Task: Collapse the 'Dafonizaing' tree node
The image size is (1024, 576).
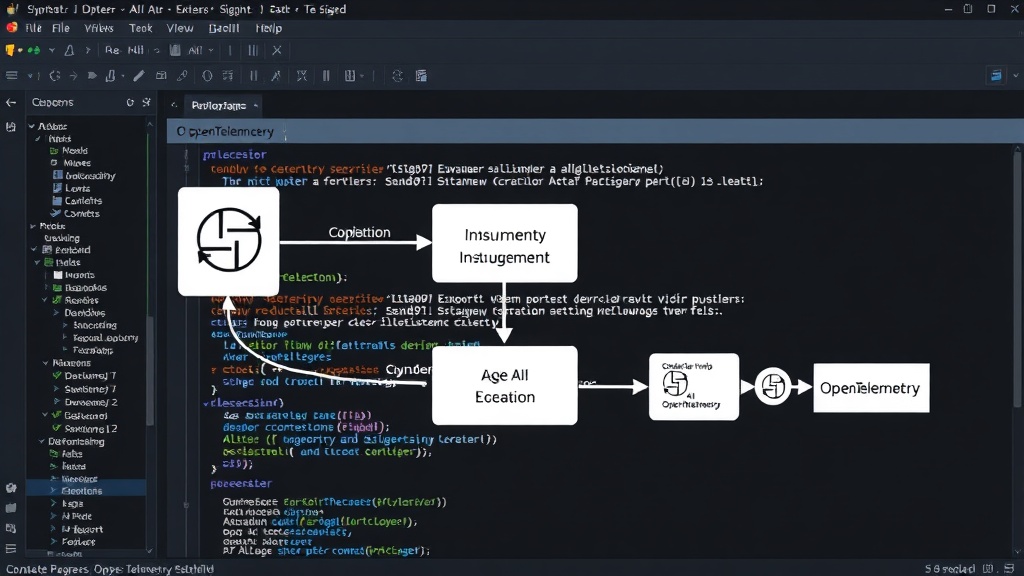Action: [x=42, y=441]
